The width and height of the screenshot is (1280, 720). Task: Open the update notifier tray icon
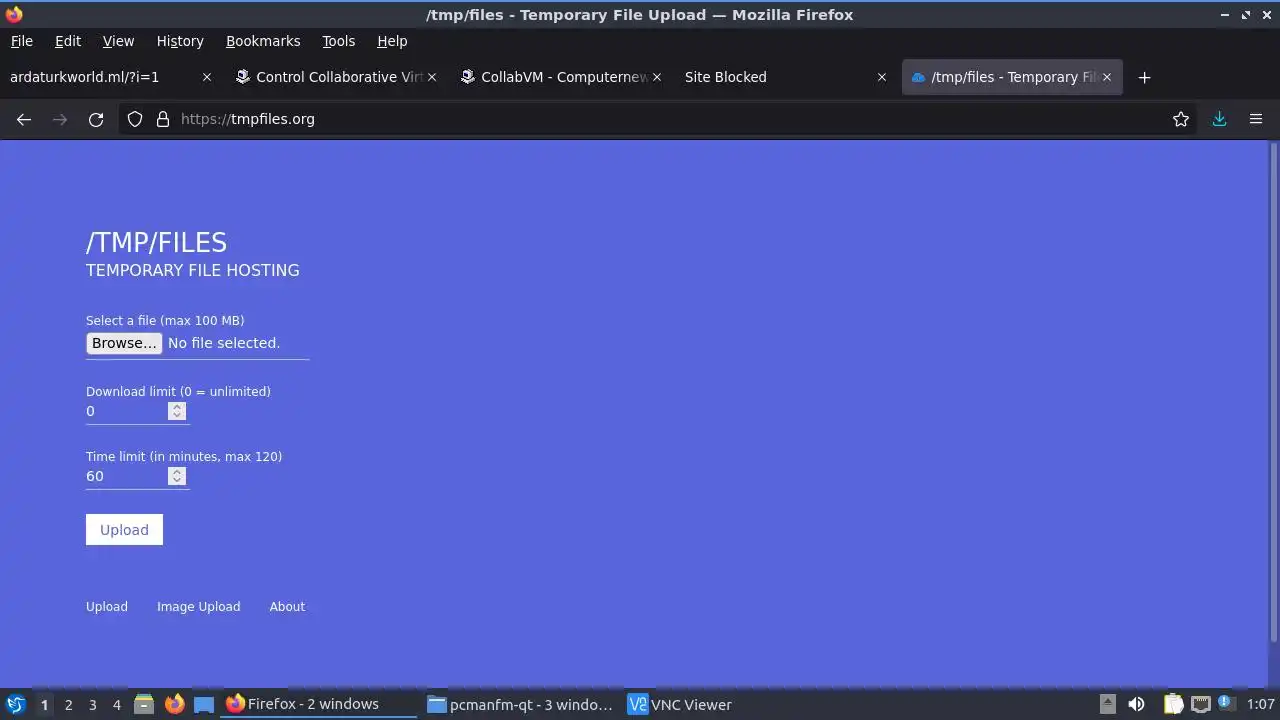tap(1225, 704)
